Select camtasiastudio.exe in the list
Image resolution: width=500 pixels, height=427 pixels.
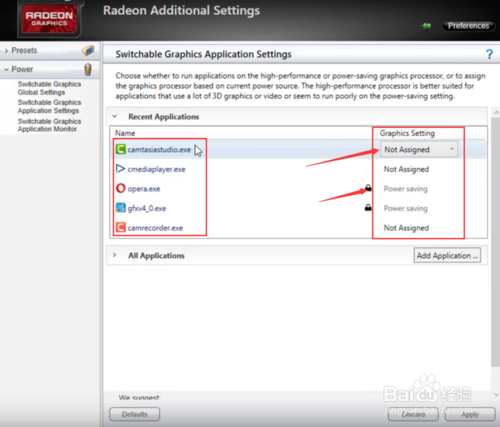pyautogui.click(x=159, y=150)
